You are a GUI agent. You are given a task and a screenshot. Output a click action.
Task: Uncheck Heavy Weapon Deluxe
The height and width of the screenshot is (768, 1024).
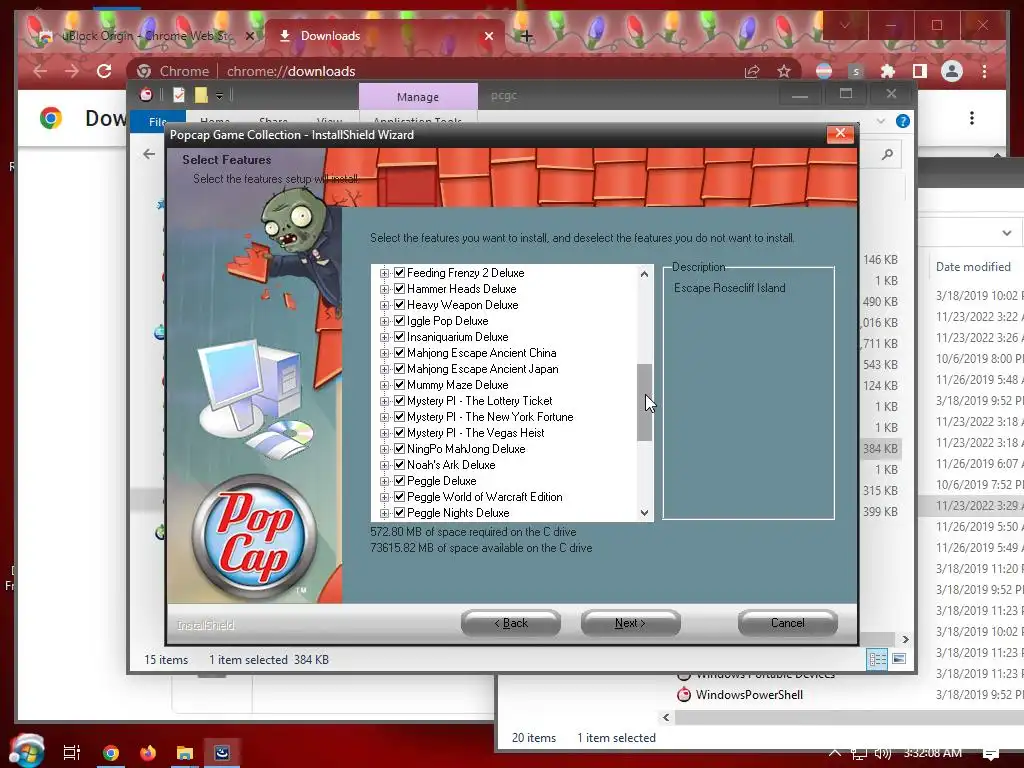(x=400, y=305)
